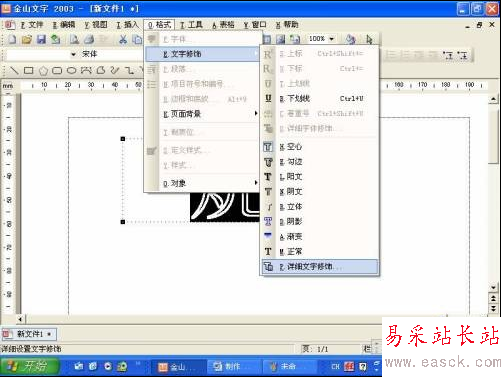This screenshot has height=377, width=502.
Task: Click the Open folder icon
Action: [27, 40]
